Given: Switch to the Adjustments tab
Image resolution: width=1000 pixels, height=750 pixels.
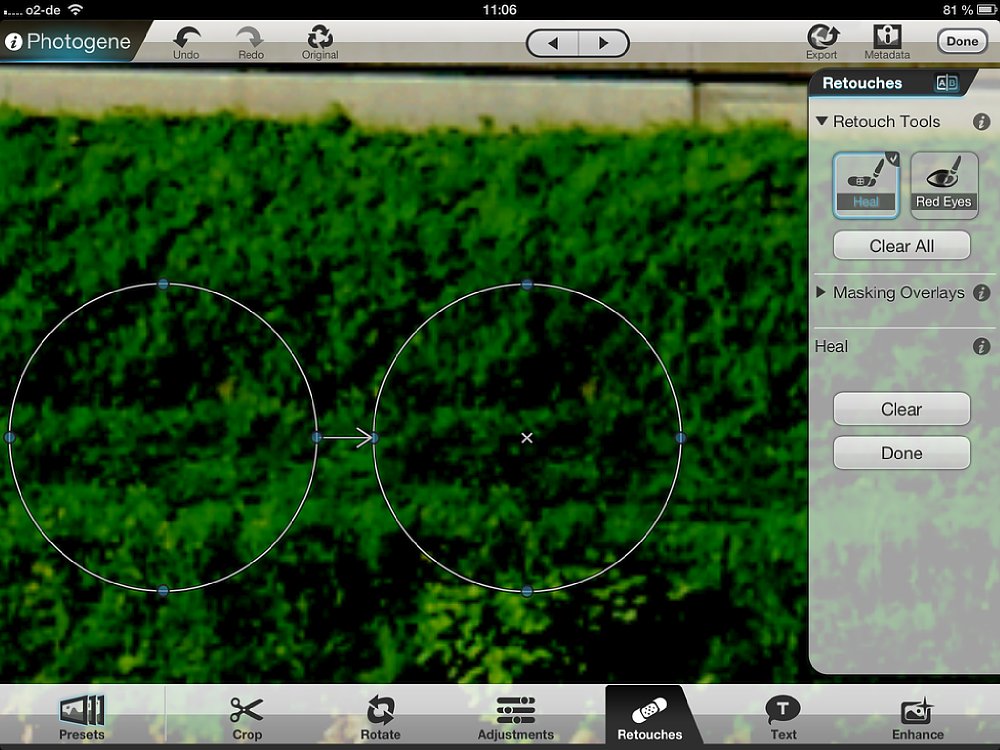Looking at the screenshot, I should point(516,718).
